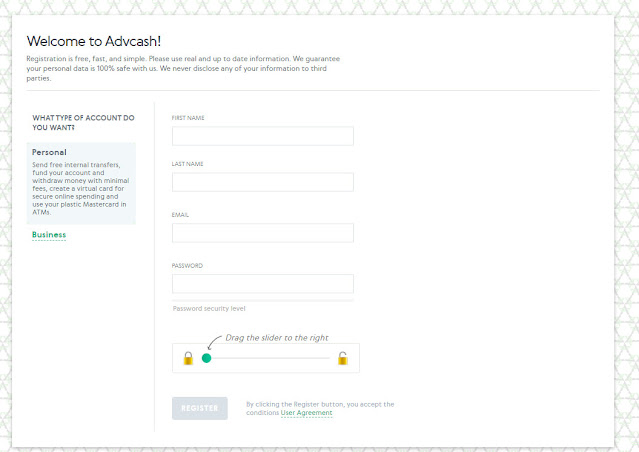Screen dimensions: 639x452
Task: Click the locked padlock icon by the slider
Action: click(188, 358)
